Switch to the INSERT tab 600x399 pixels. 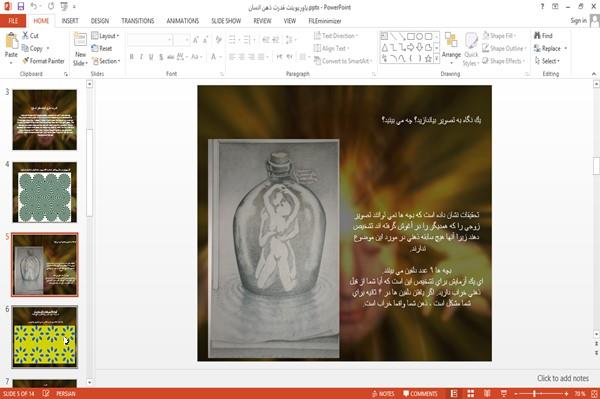click(70, 21)
